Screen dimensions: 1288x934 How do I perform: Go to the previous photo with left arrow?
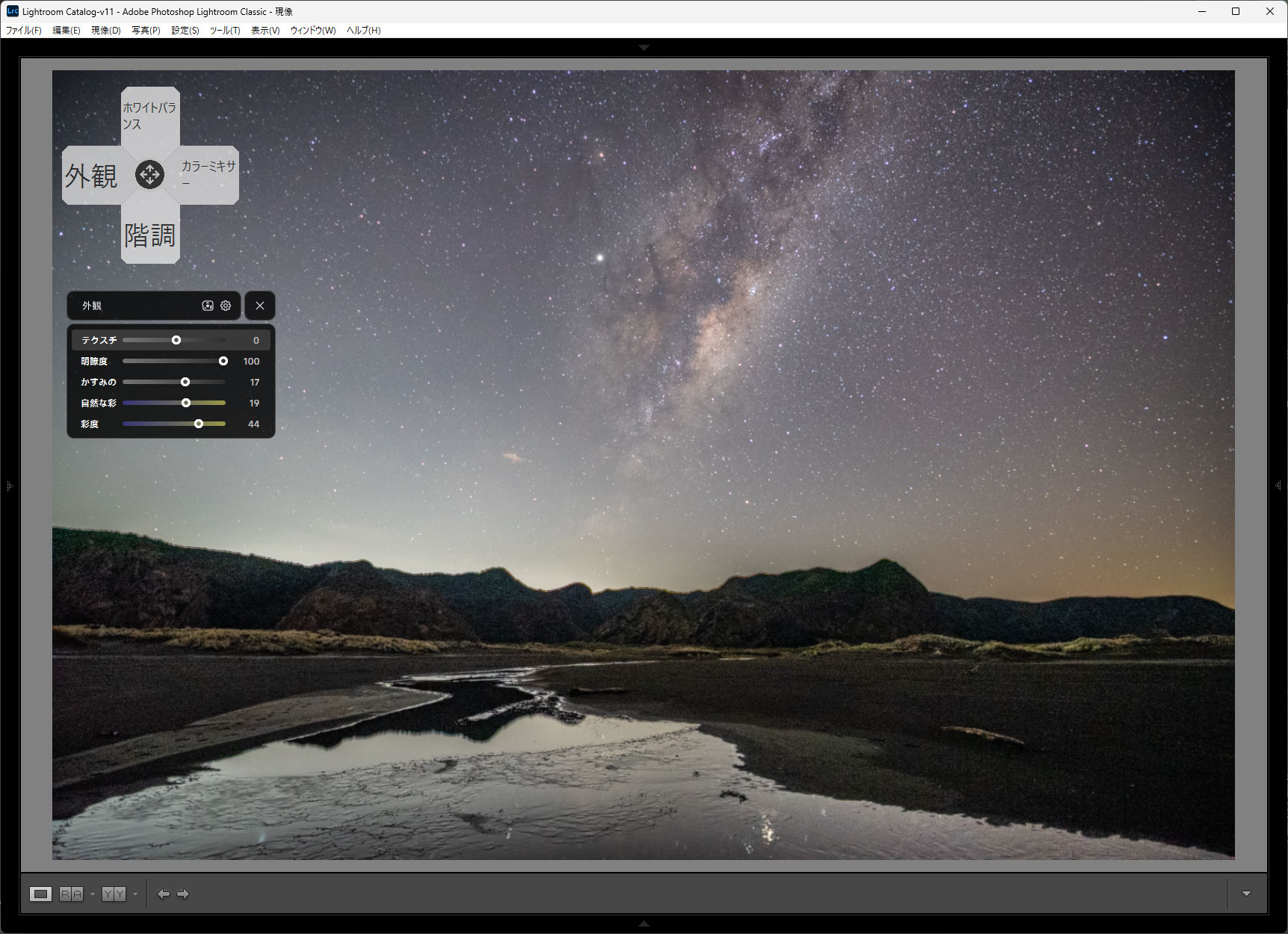coord(164,894)
